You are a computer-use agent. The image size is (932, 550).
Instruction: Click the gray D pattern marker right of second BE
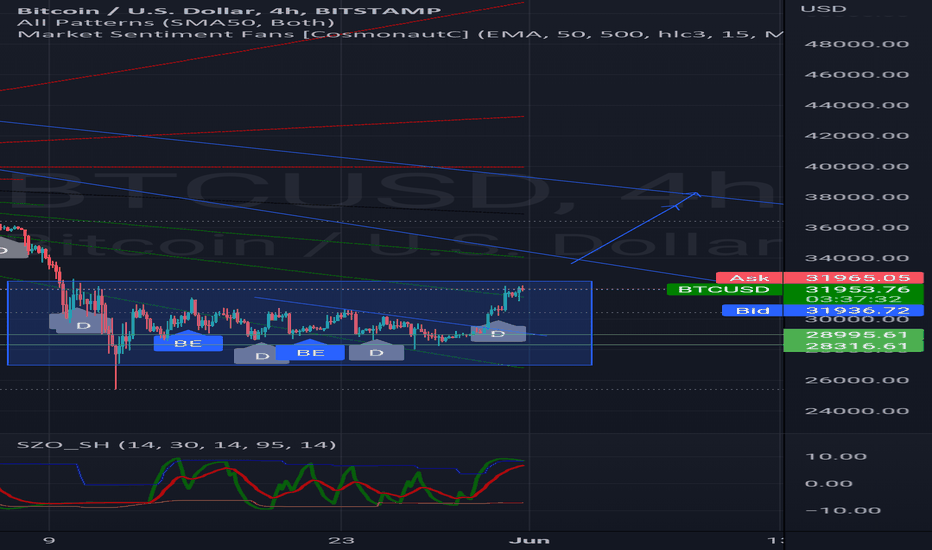tap(376, 353)
